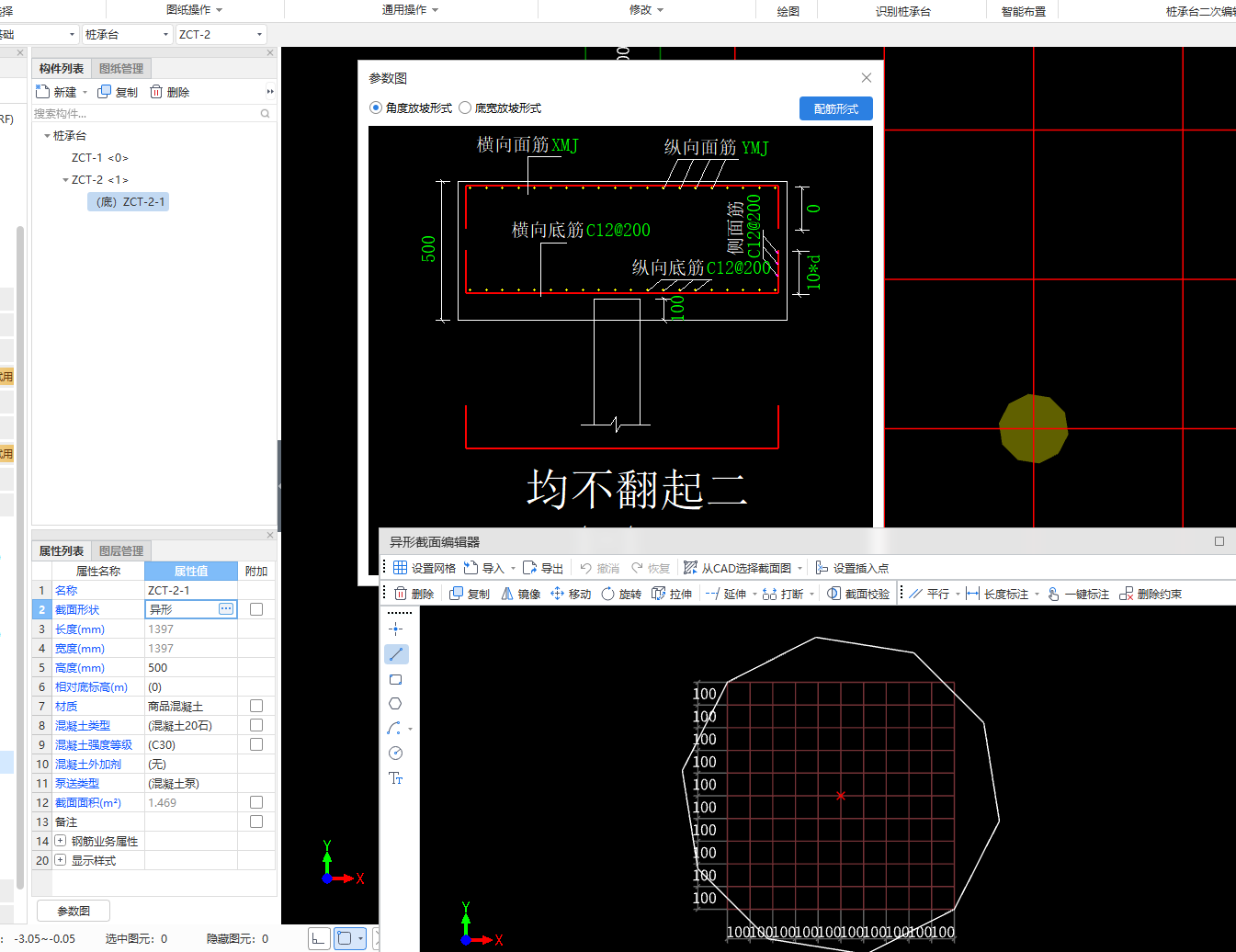Open the 修改 menu
The height and width of the screenshot is (952, 1236).
646,10
